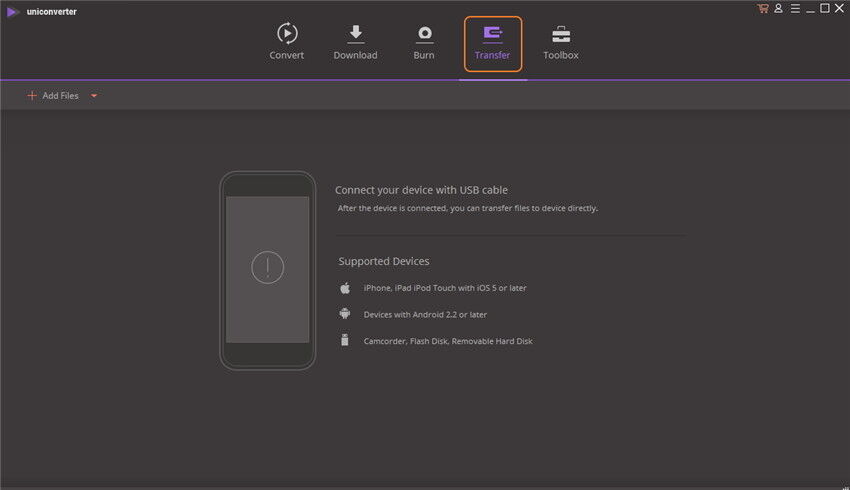
Task: Click the 'Supported Devices' heading
Action: 384,261
